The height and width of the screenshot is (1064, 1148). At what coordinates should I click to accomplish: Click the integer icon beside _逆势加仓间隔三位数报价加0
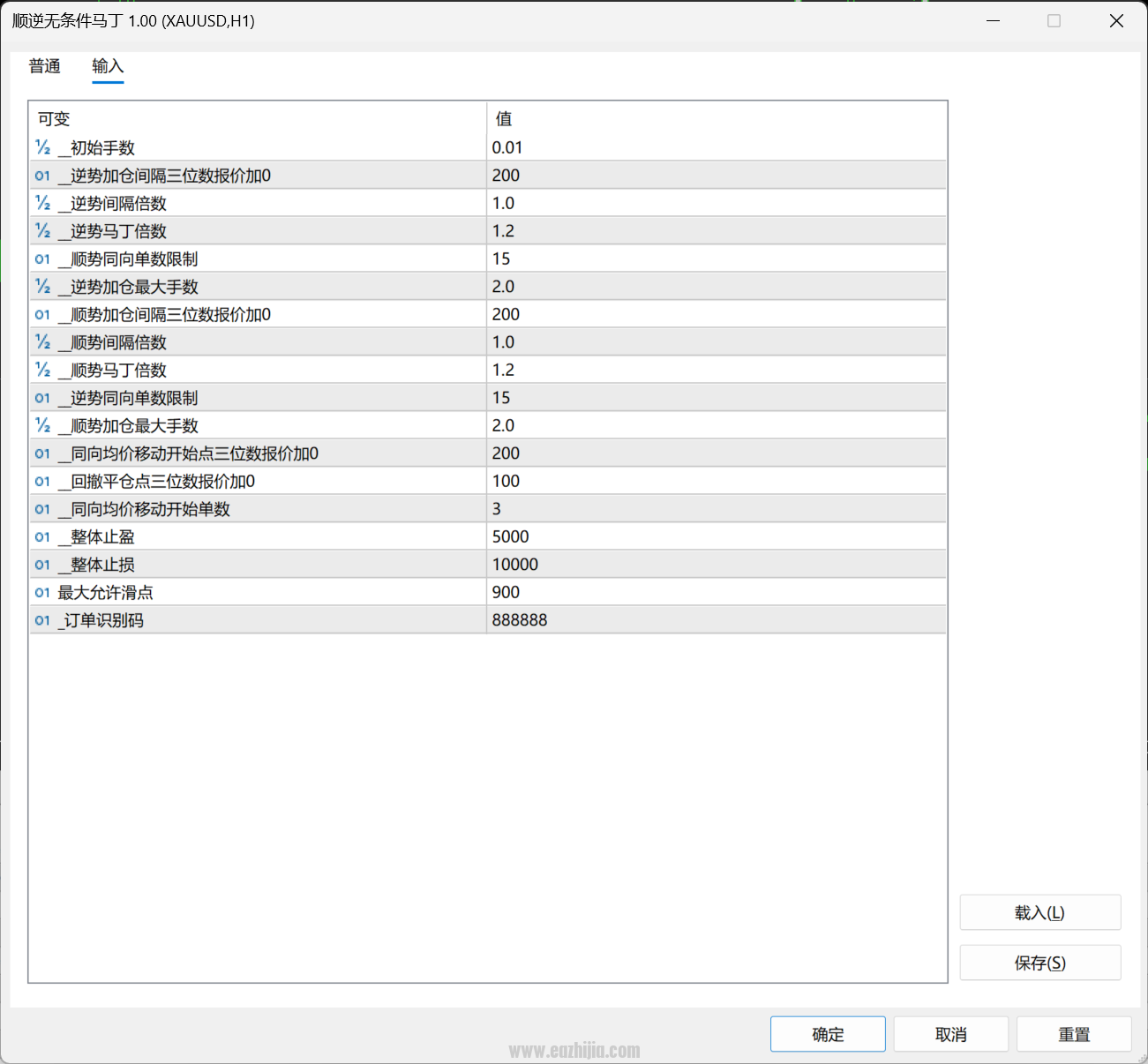(x=42, y=176)
